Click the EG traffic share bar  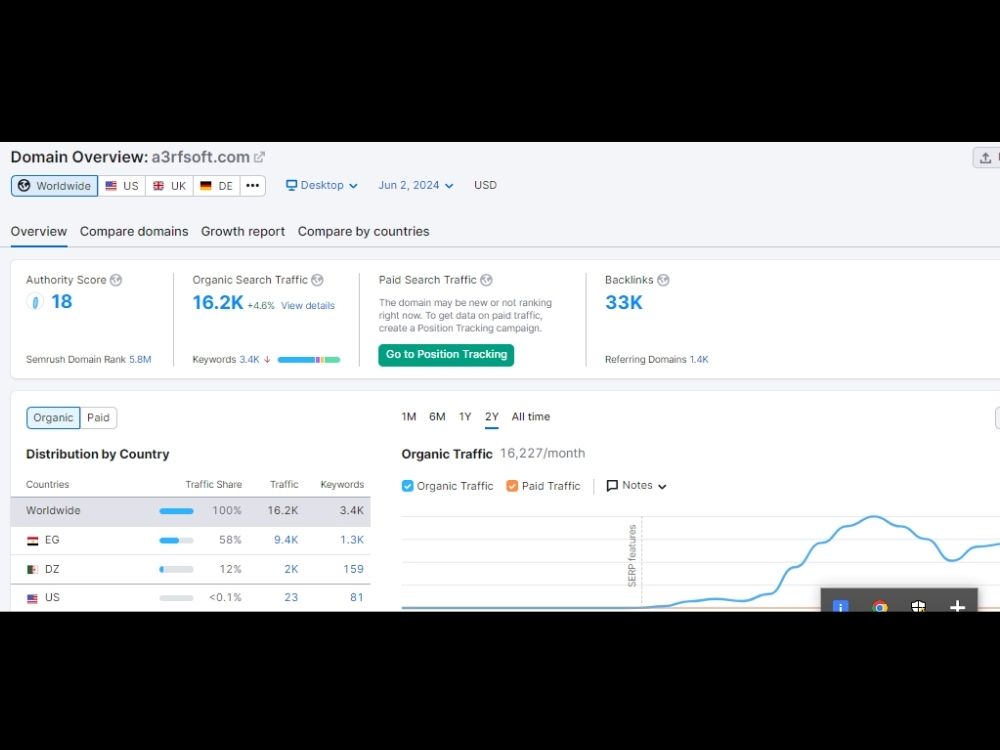(176, 540)
